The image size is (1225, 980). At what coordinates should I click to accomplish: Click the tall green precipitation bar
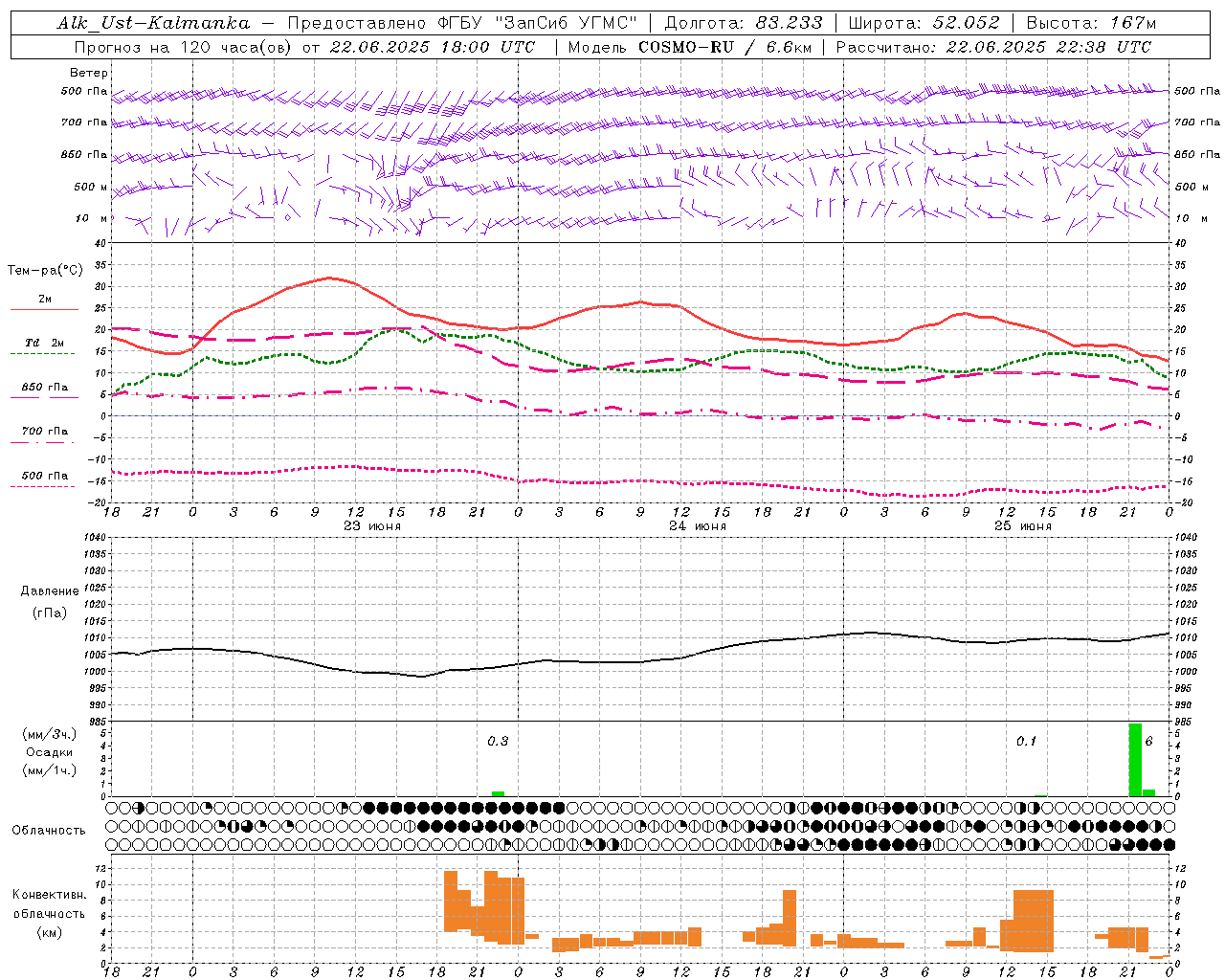click(x=1135, y=760)
